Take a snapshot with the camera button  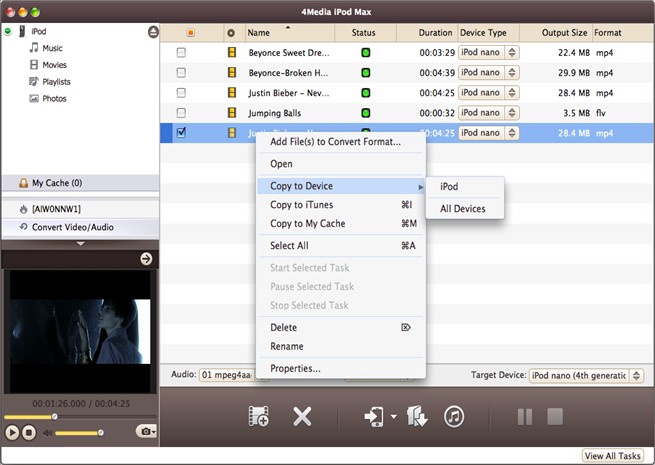[146, 431]
